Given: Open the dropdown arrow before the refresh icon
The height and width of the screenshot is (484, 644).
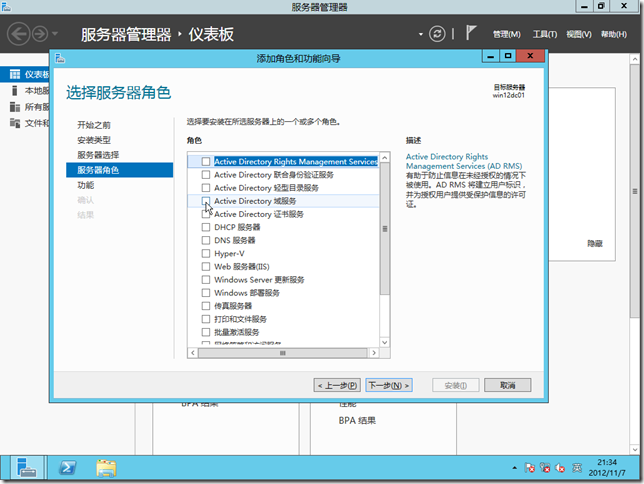Looking at the screenshot, I should [x=421, y=34].
